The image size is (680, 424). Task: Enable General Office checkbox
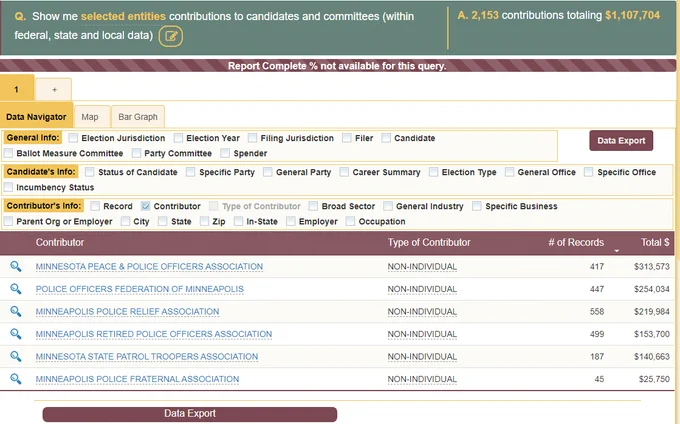point(510,172)
